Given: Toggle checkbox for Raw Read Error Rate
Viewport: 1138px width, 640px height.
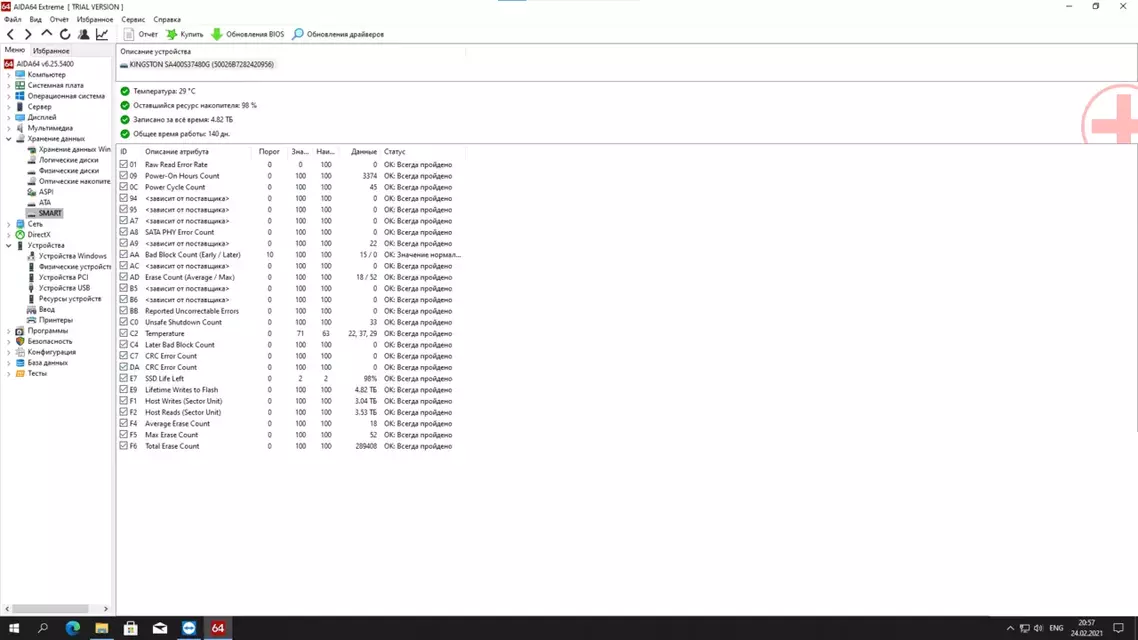Looking at the screenshot, I should [x=123, y=165].
